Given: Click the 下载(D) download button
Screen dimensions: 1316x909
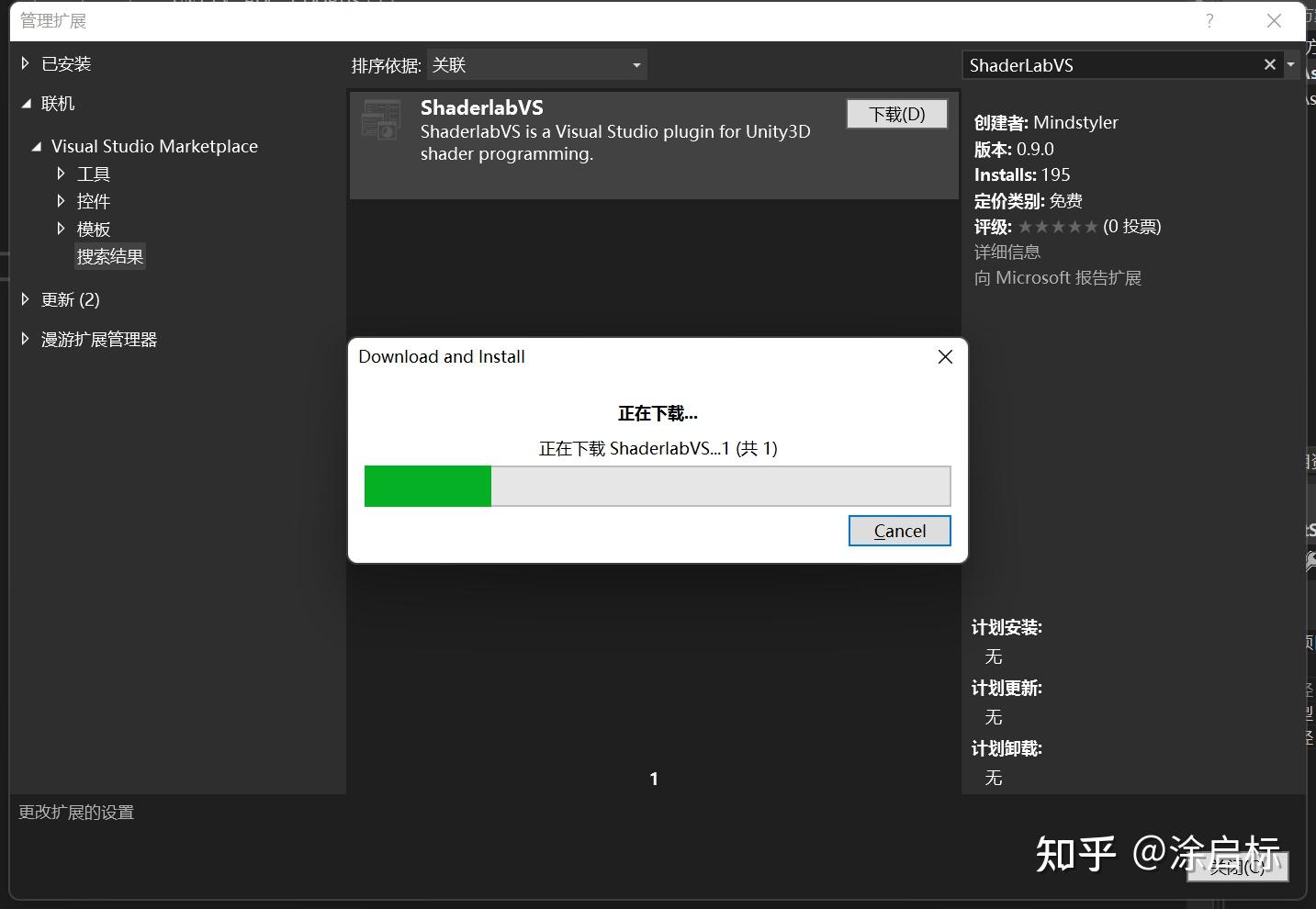Looking at the screenshot, I should pos(897,114).
